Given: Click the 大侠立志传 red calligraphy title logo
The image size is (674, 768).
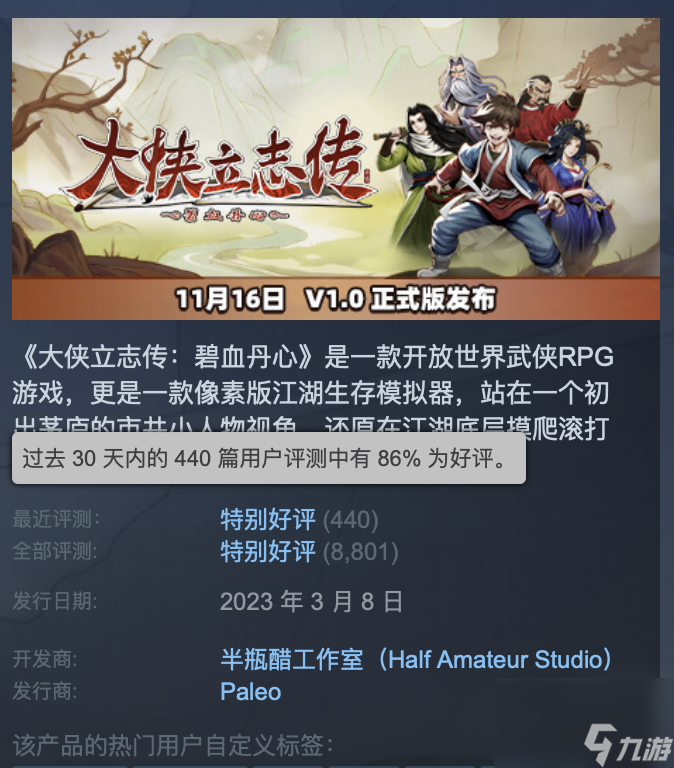Looking at the screenshot, I should [221, 166].
